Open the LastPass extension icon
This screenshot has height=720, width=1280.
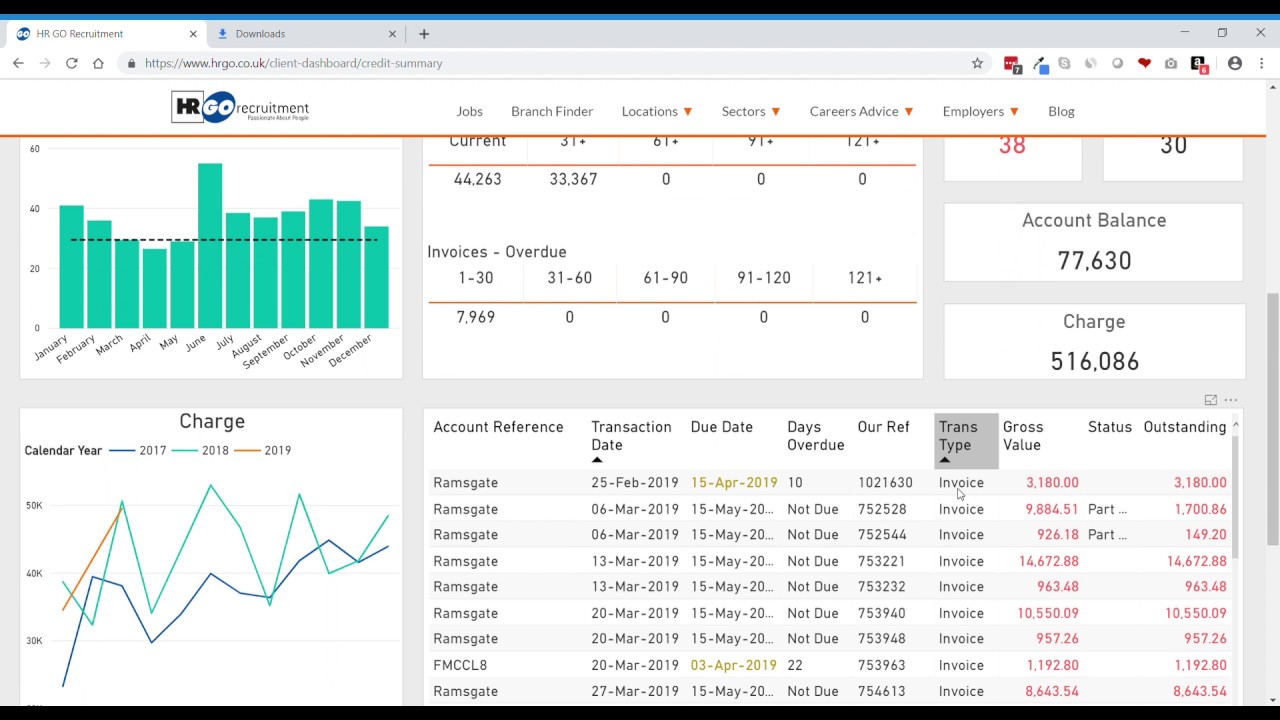click(x=1012, y=64)
